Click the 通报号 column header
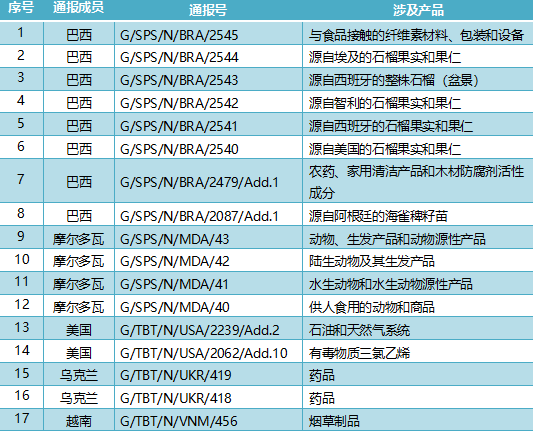 [208, 10]
